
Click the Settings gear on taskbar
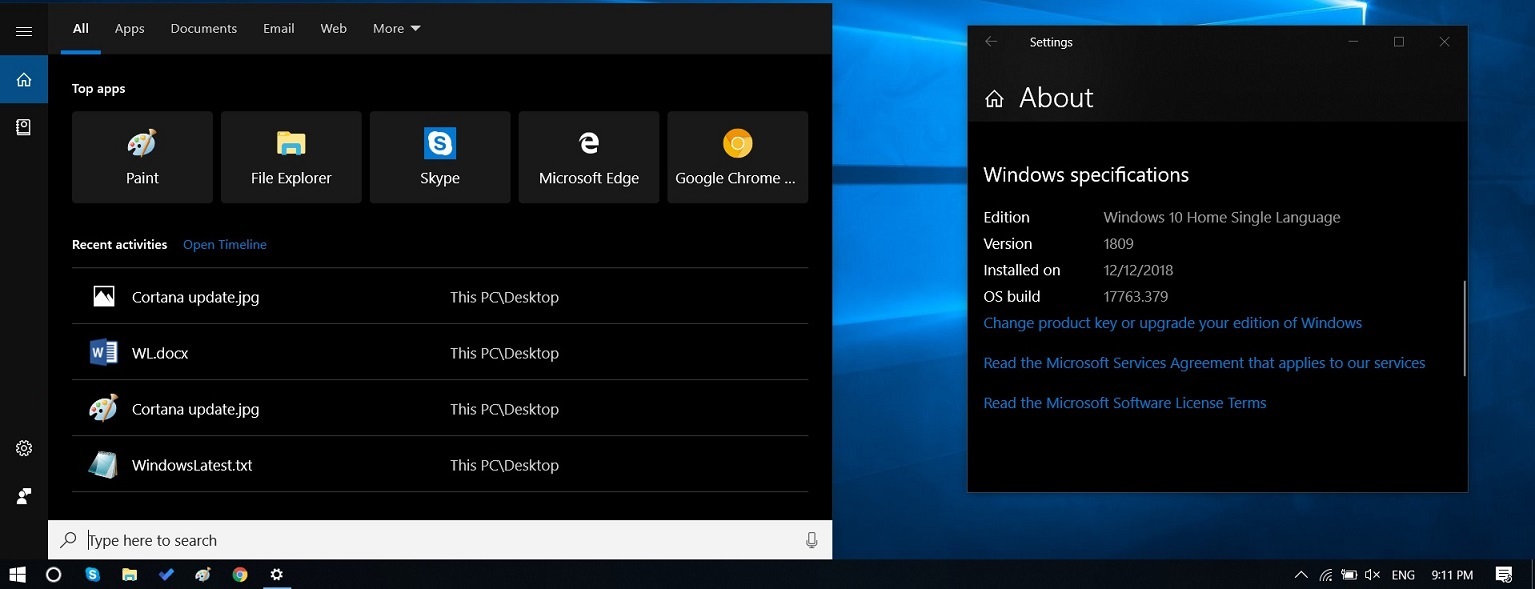pos(277,575)
